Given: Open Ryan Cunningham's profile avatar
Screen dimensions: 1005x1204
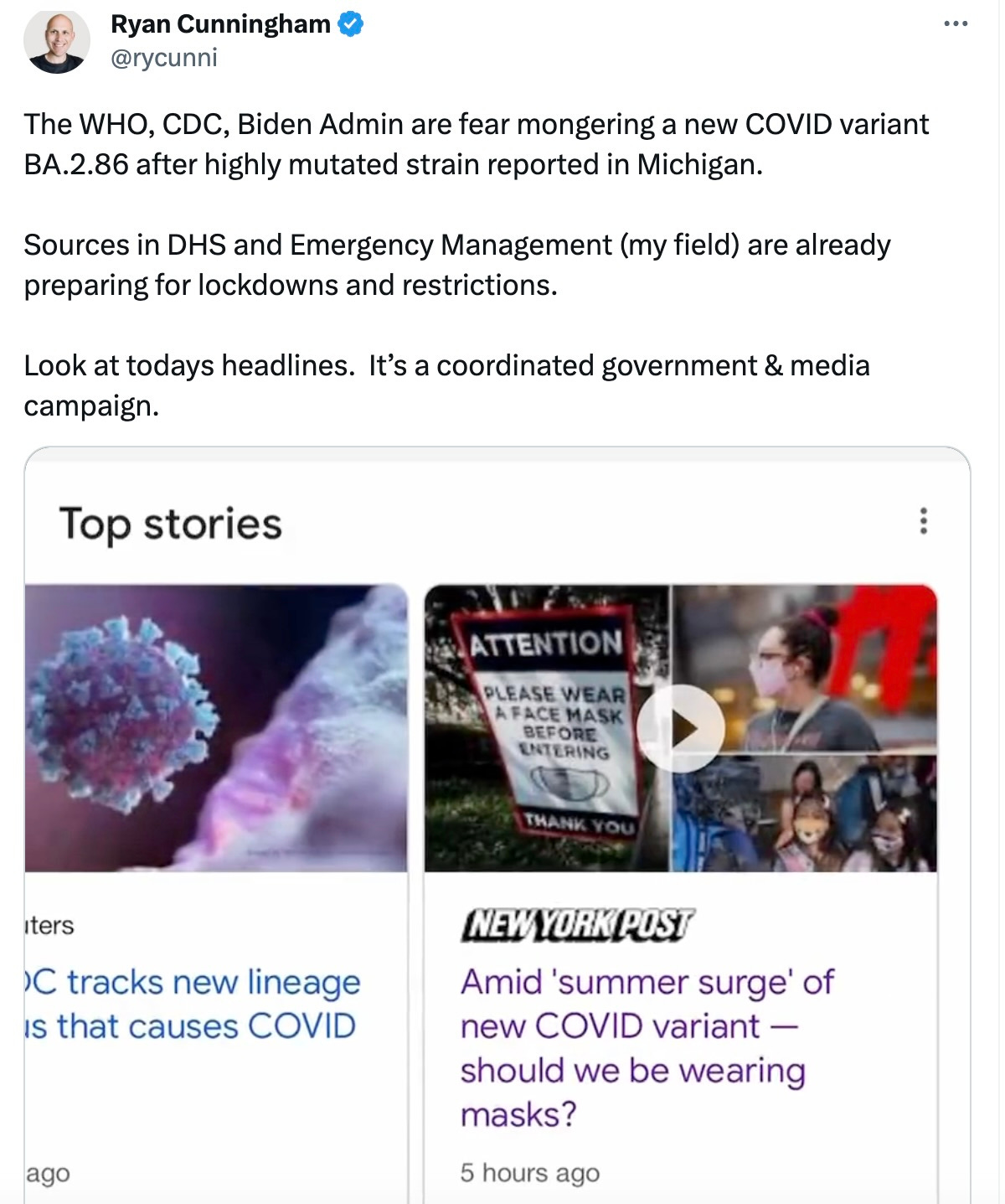Looking at the screenshot, I should [56, 40].
